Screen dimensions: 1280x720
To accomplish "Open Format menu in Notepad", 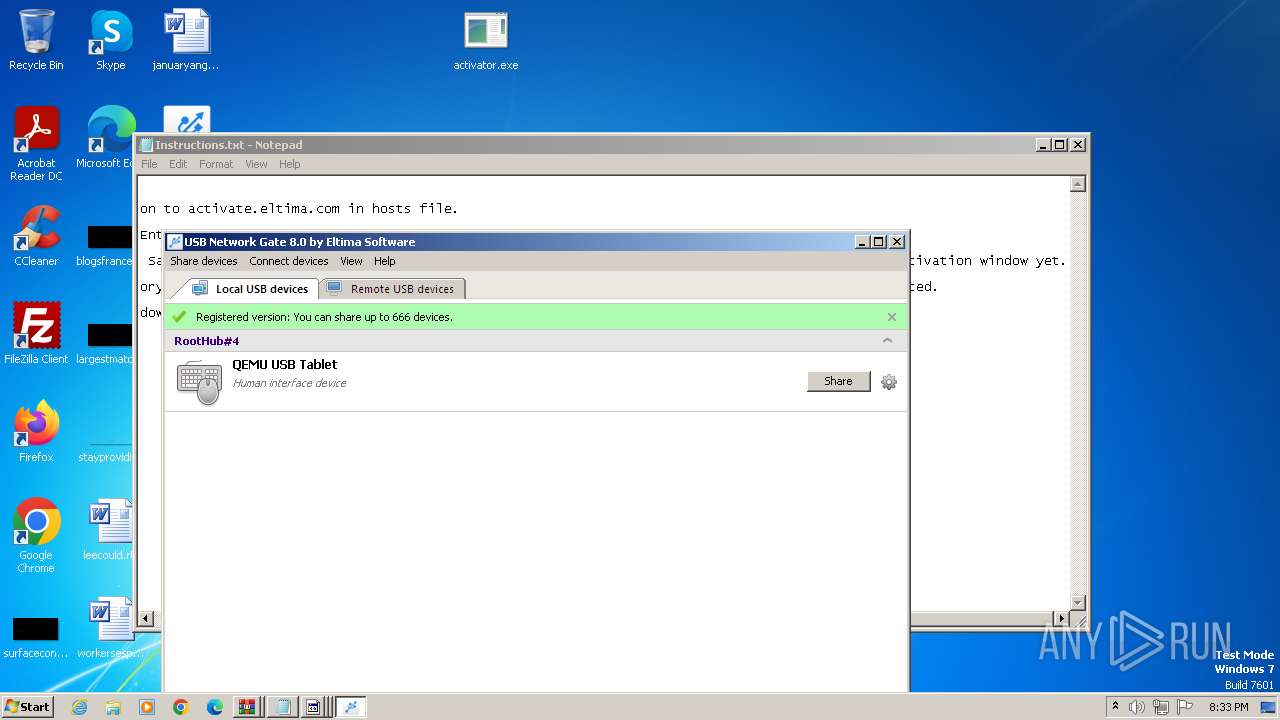I will 216,164.
